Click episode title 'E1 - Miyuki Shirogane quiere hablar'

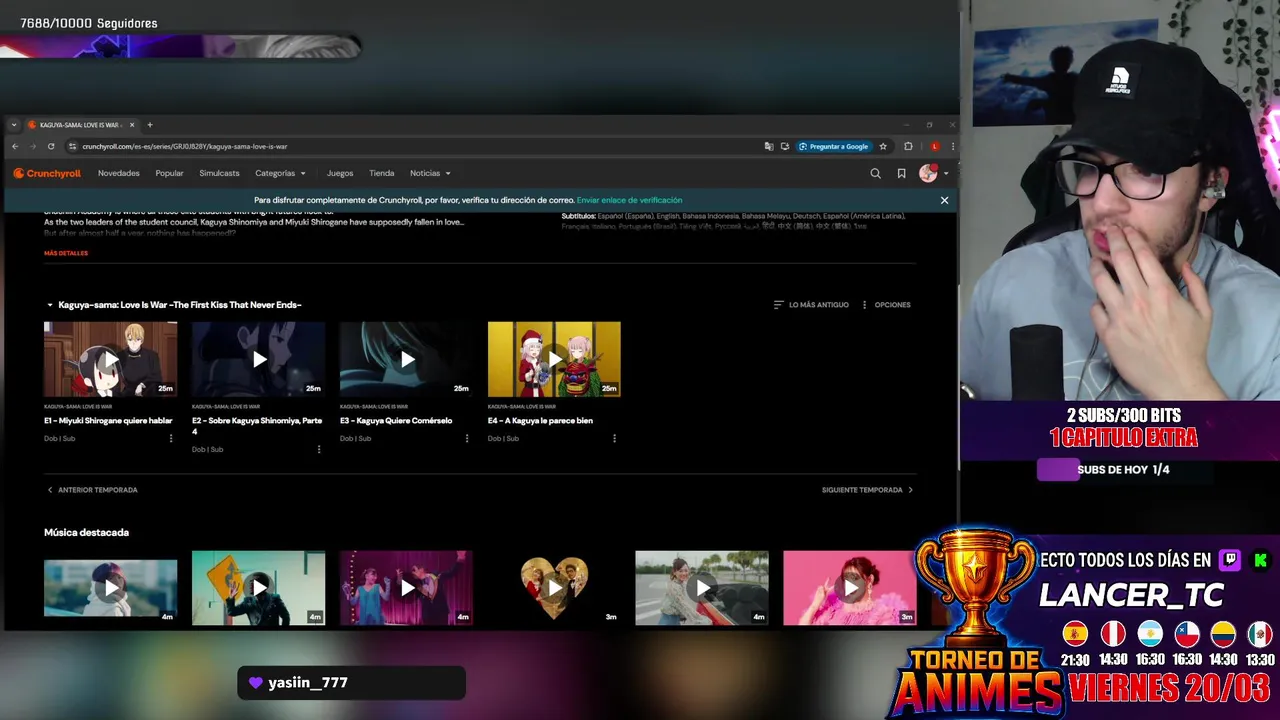pyautogui.click(x=108, y=421)
